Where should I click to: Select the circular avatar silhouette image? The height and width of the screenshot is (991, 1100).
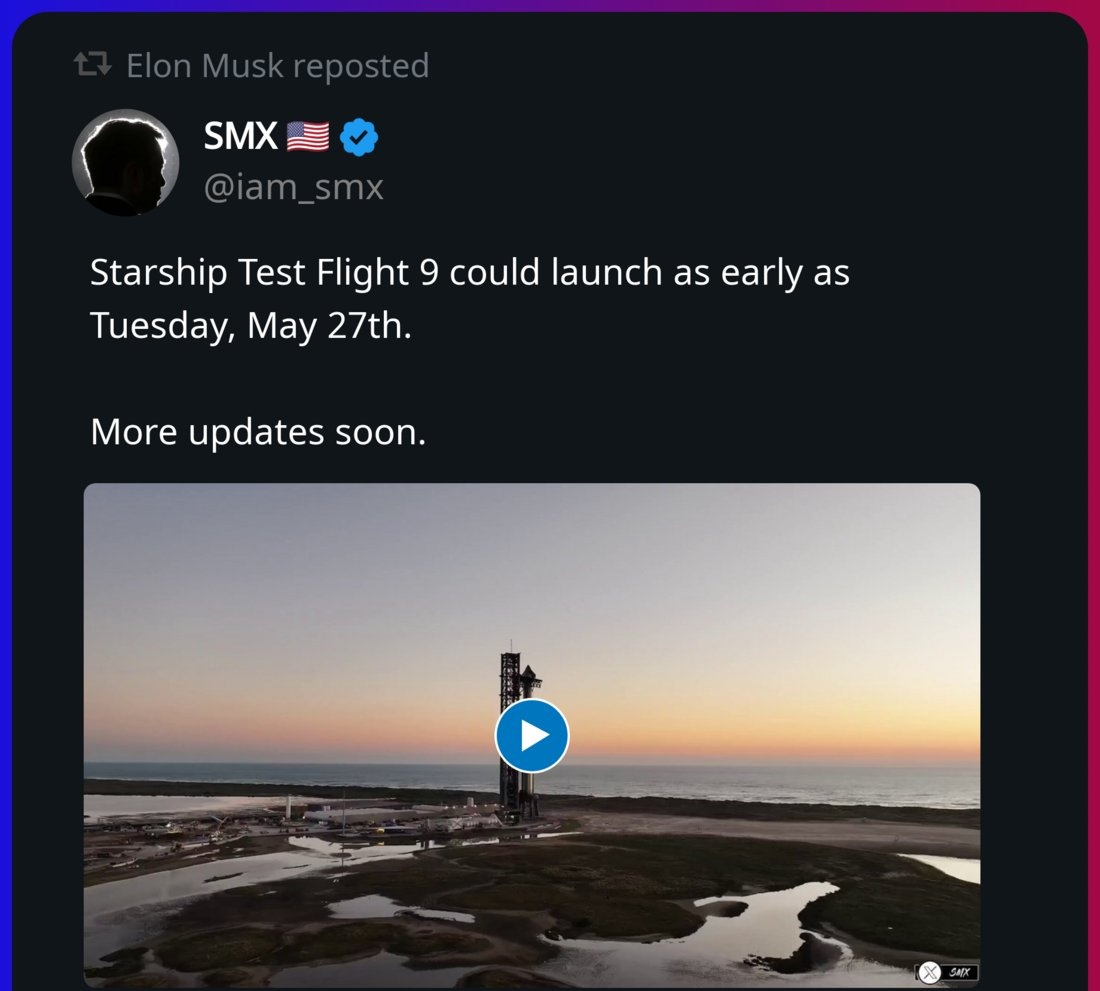(124, 162)
